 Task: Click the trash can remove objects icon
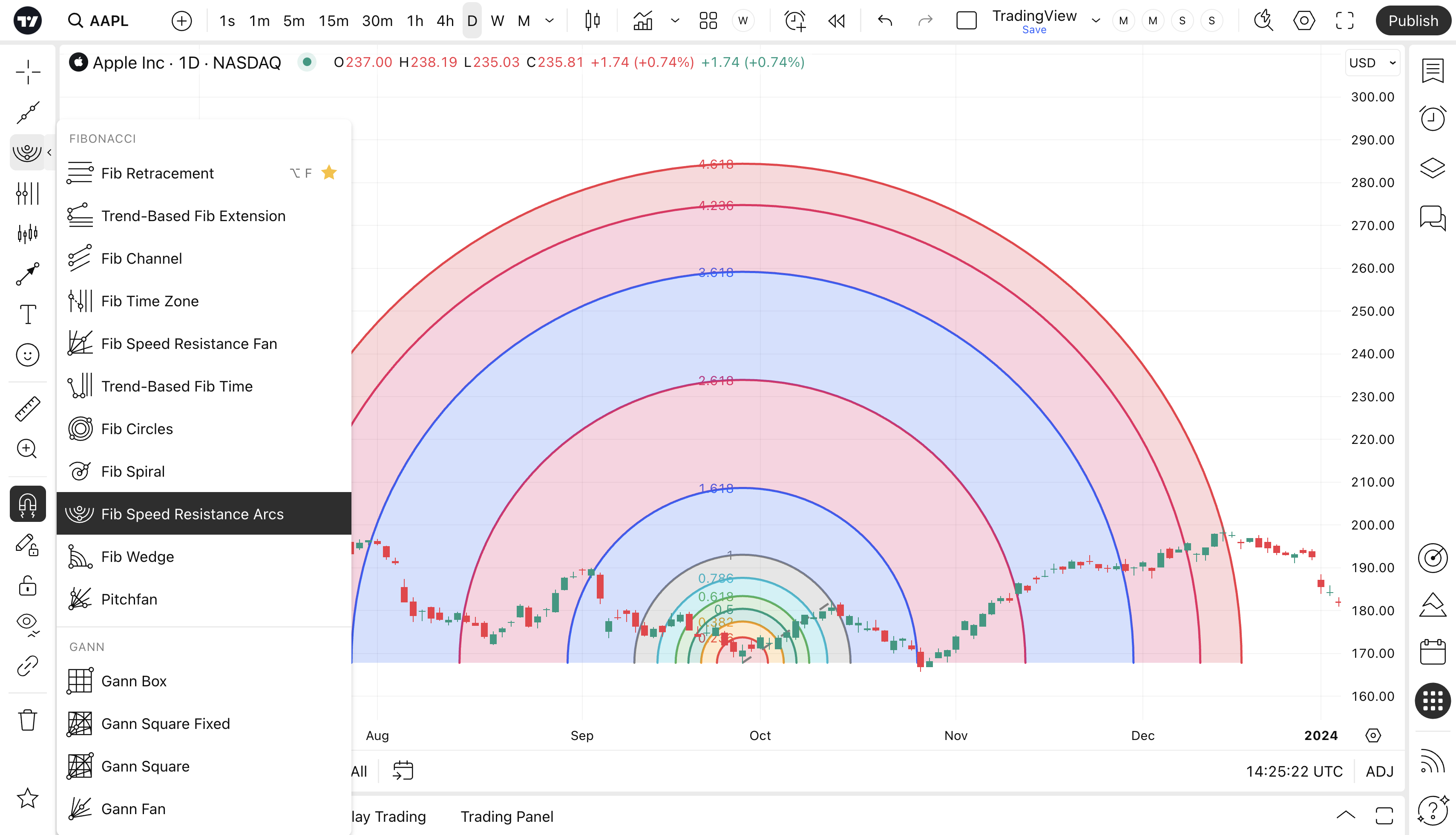point(27,719)
